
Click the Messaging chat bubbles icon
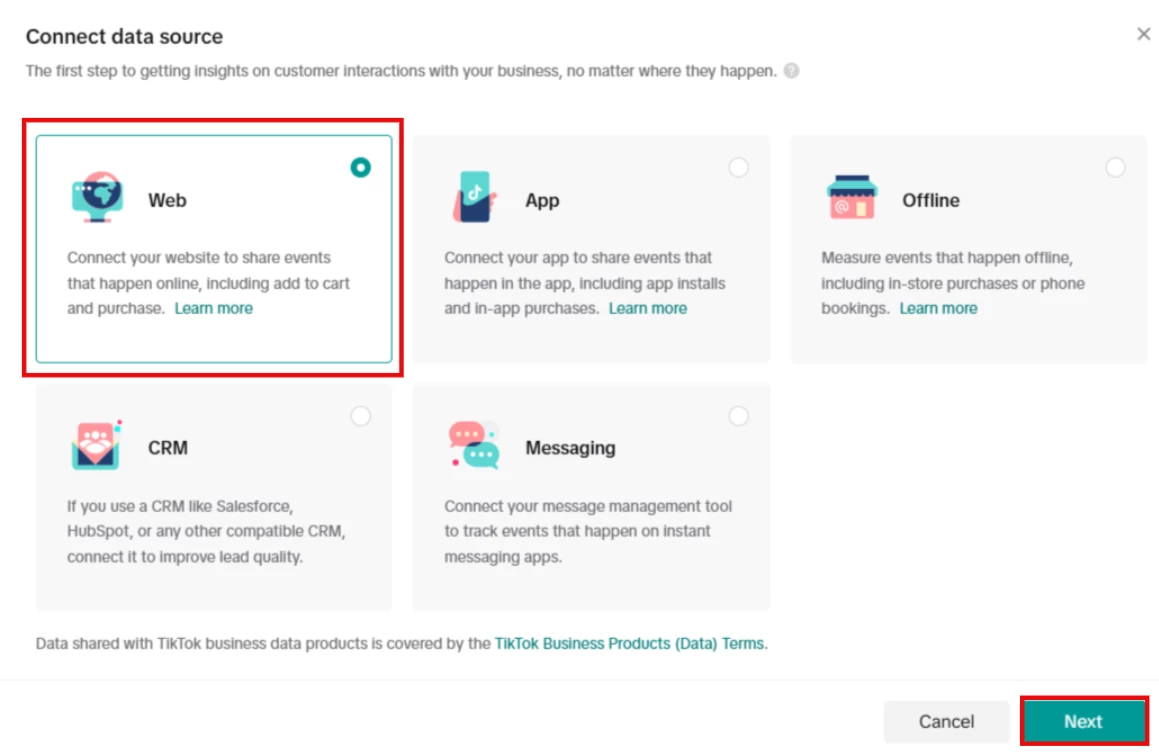[x=474, y=445]
